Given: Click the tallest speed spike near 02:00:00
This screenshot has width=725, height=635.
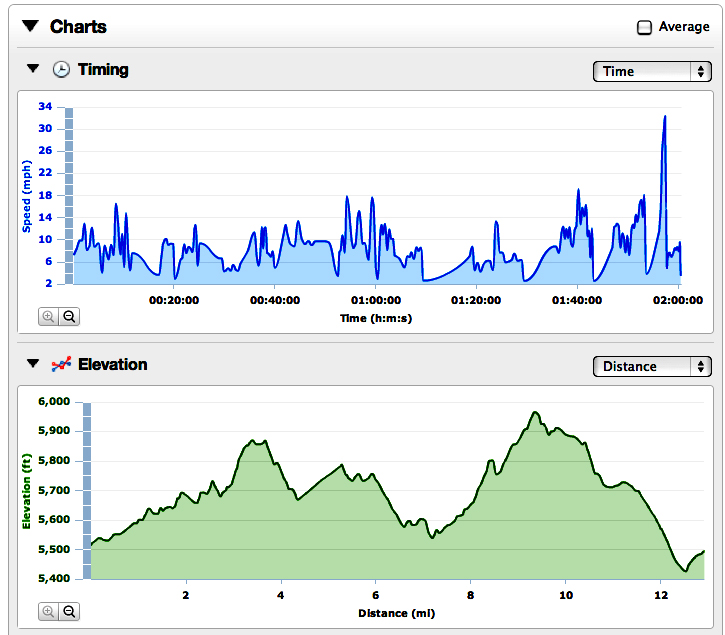Looking at the screenshot, I should point(664,117).
